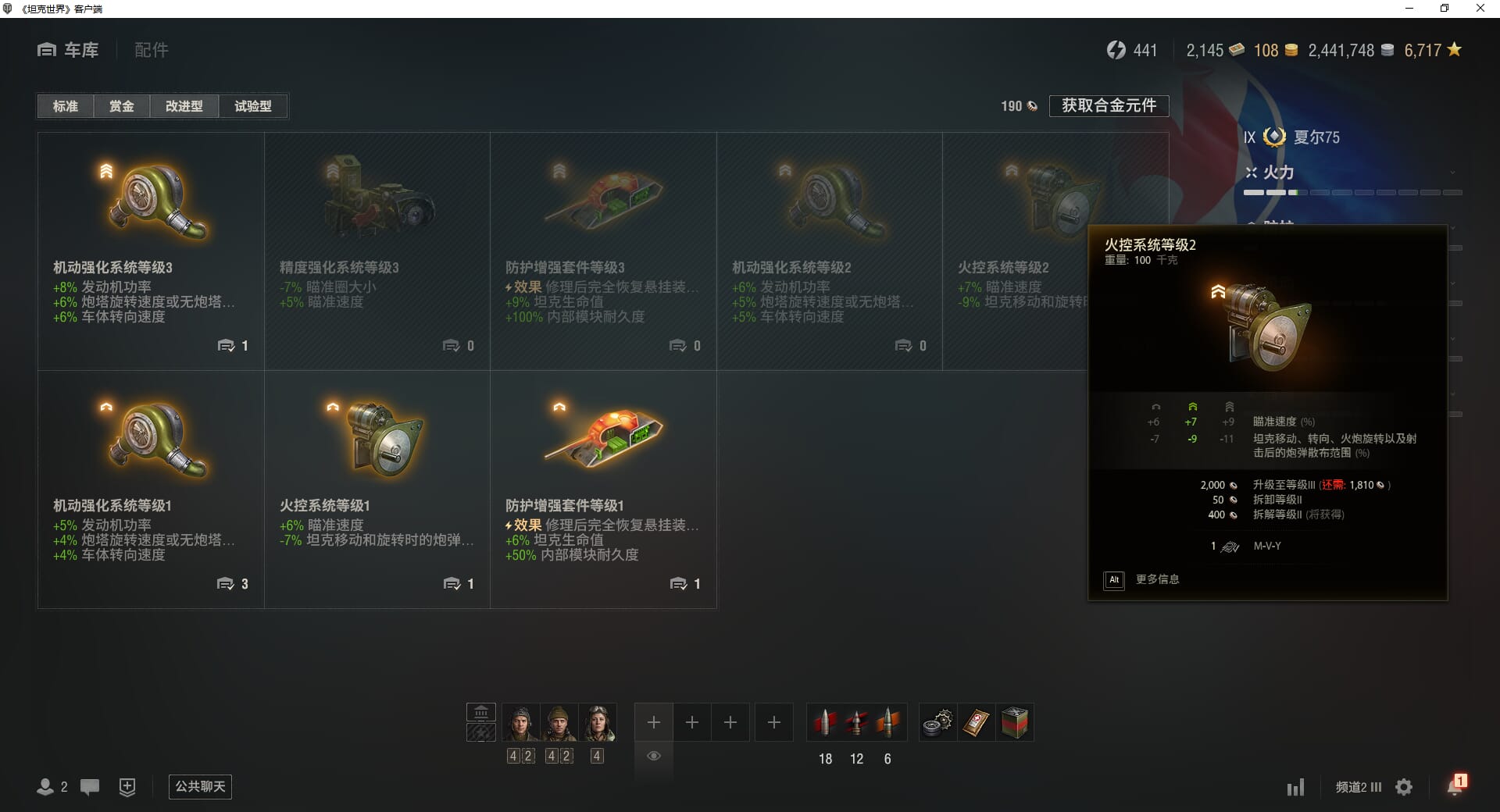1500x812 pixels.
Task: Select 机动强化系统等级3 equipment card
Action: (x=151, y=251)
